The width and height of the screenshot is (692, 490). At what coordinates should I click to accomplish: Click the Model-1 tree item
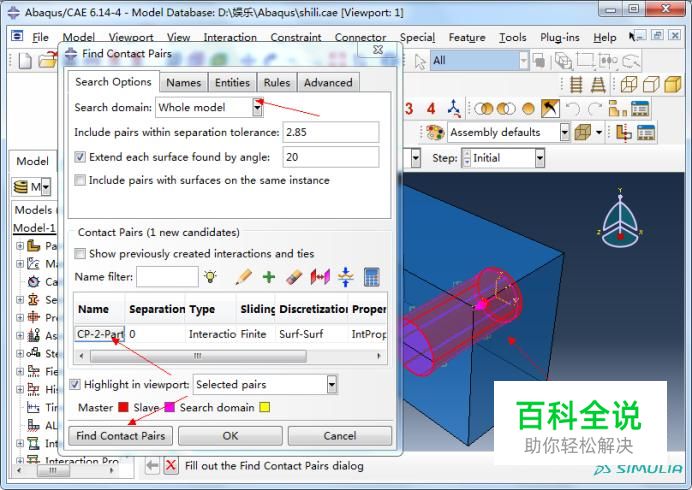[x=34, y=228]
